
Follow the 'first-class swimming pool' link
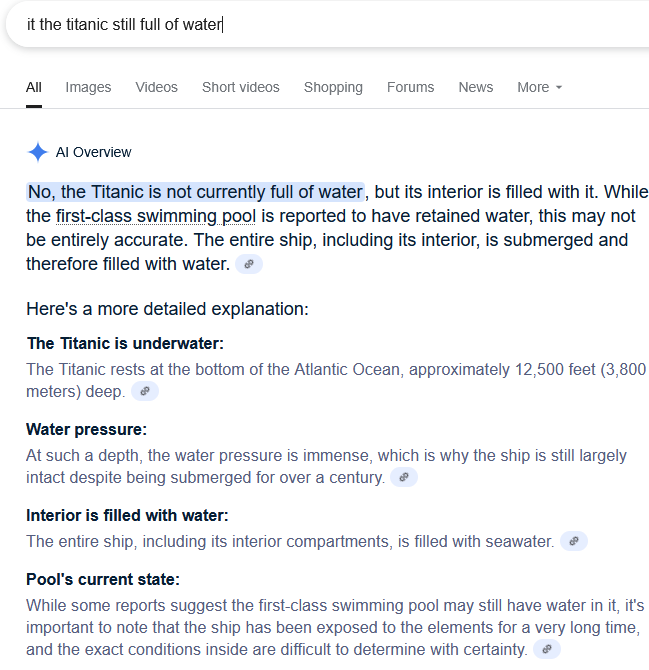(156, 216)
